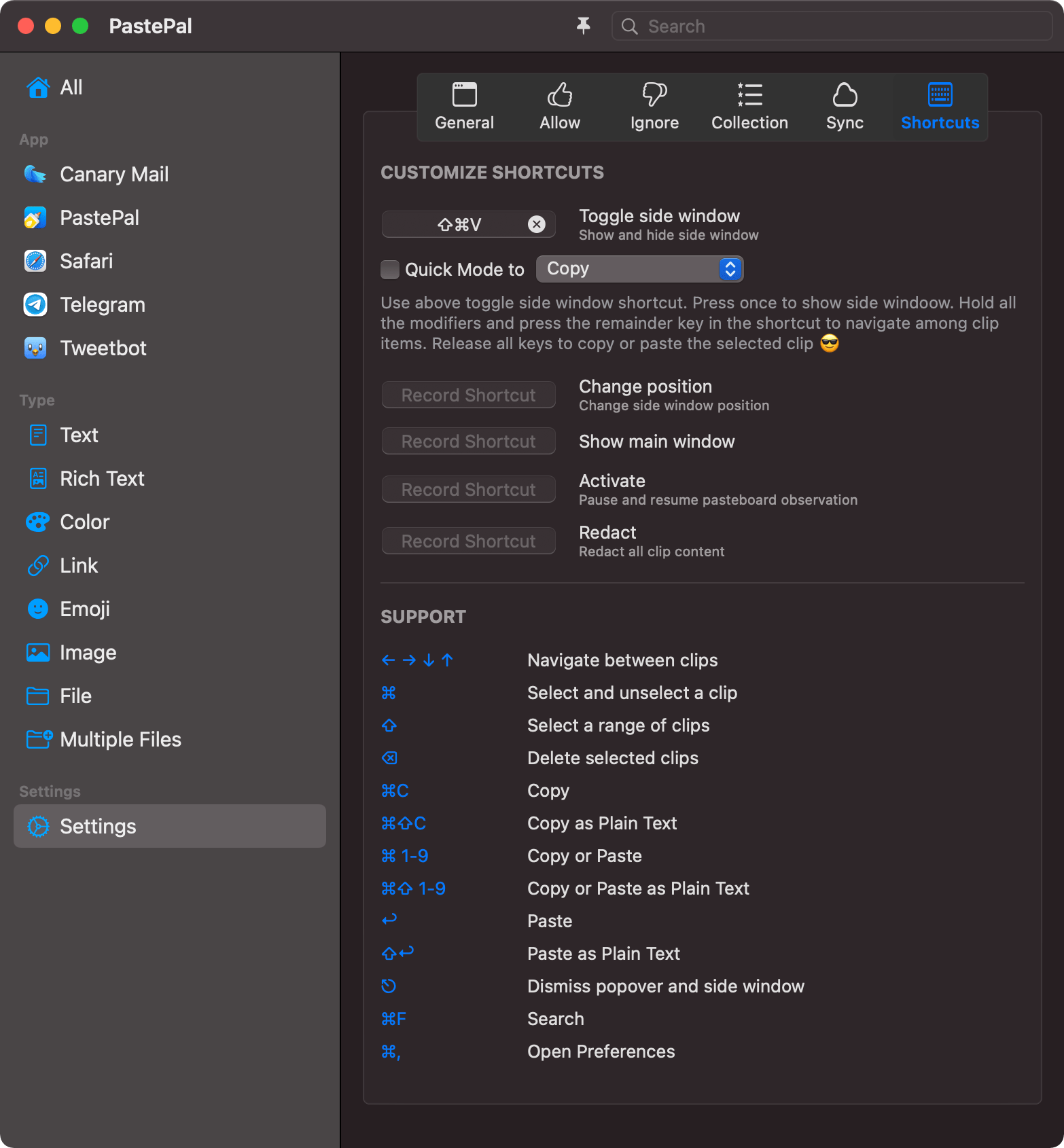Click the Telegram app icon
This screenshot has height=1148, width=1064.
coord(36,305)
